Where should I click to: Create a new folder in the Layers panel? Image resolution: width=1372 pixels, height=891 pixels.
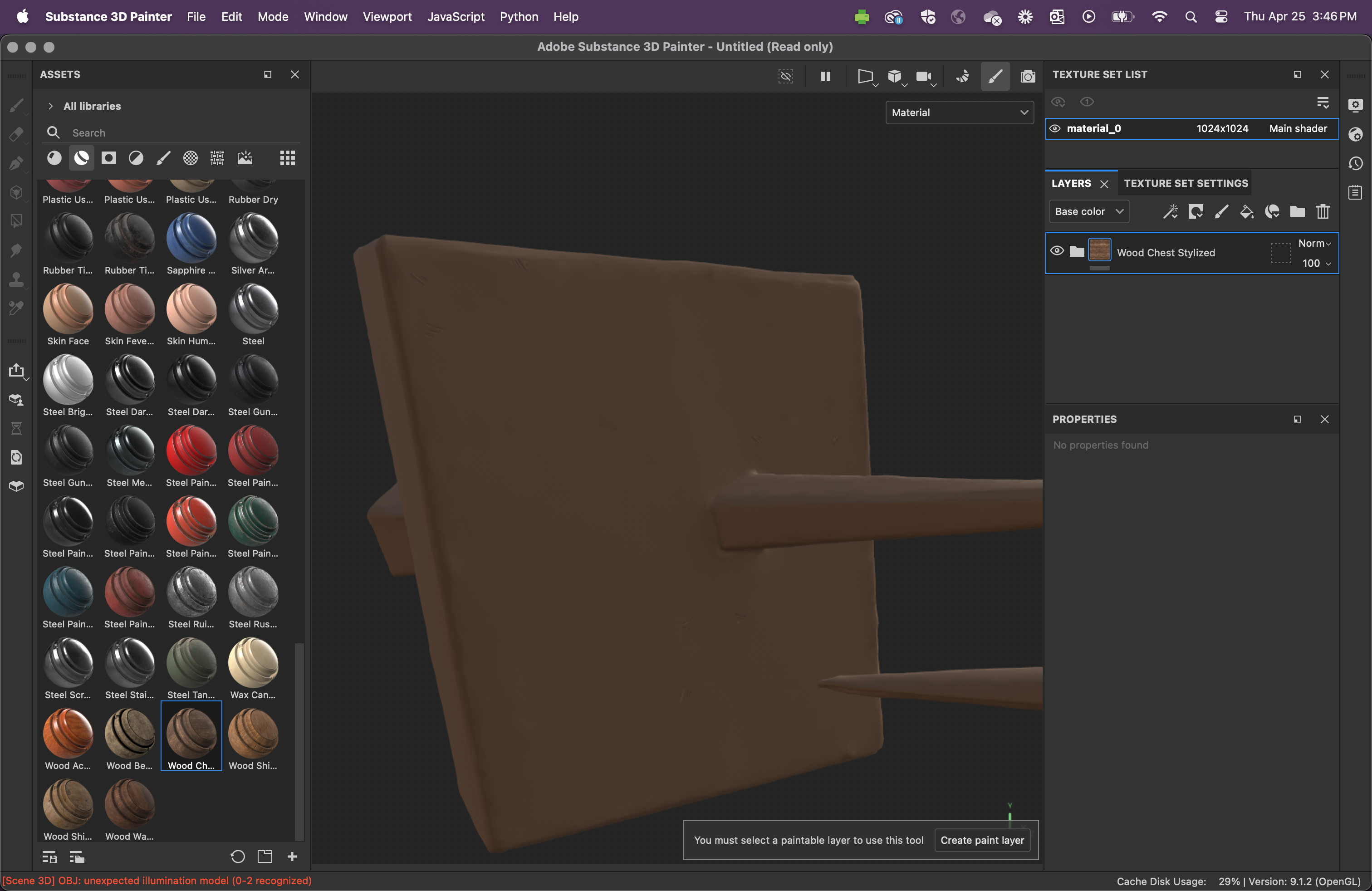pos(1298,212)
